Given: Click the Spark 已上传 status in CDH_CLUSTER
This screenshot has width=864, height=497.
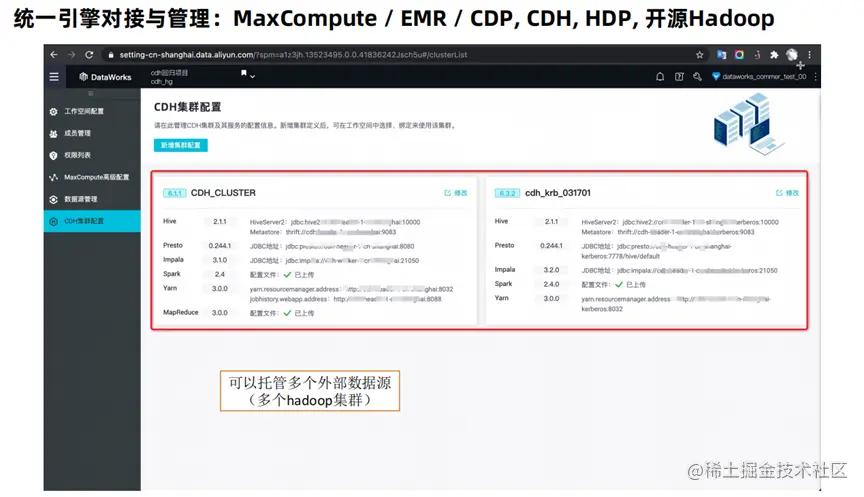Looking at the screenshot, I should coord(299,274).
